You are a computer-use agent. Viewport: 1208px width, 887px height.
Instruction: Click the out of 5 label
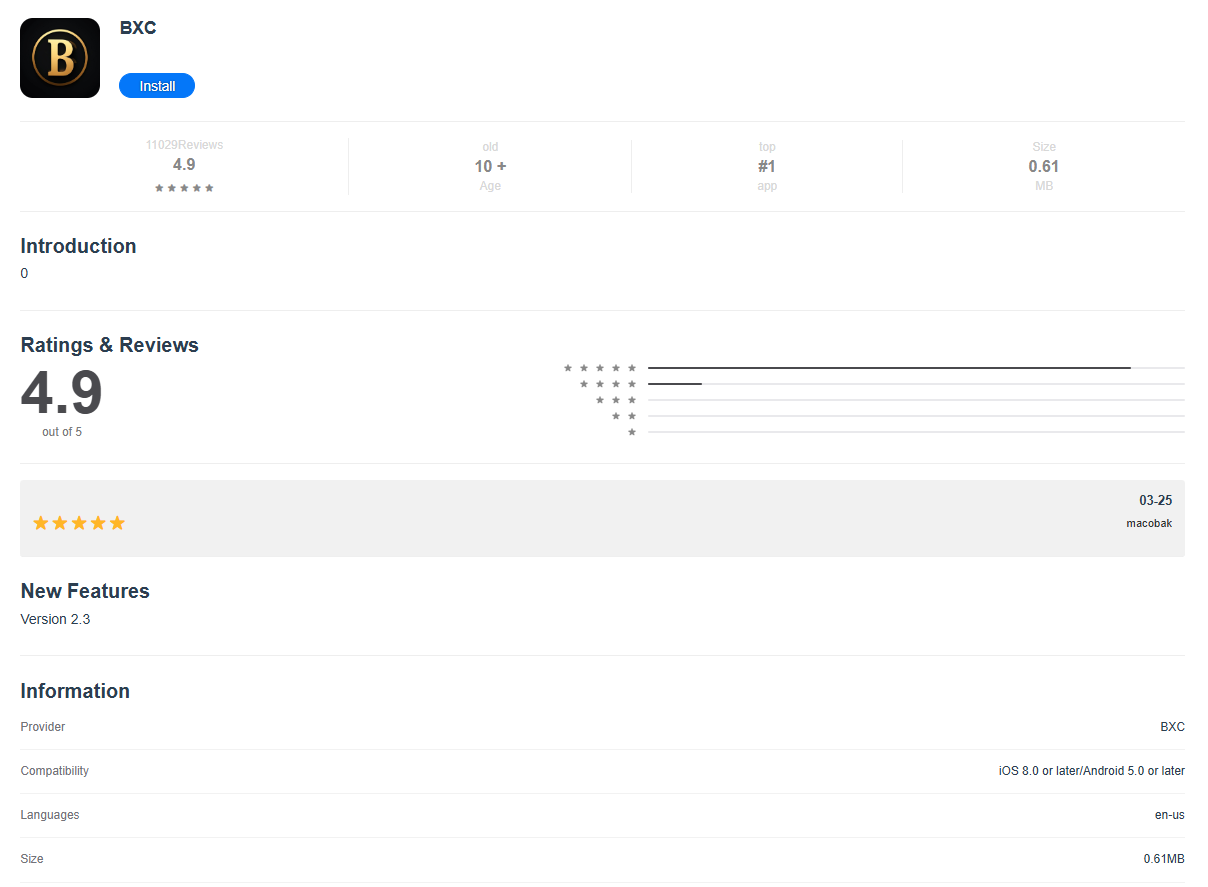tap(62, 432)
